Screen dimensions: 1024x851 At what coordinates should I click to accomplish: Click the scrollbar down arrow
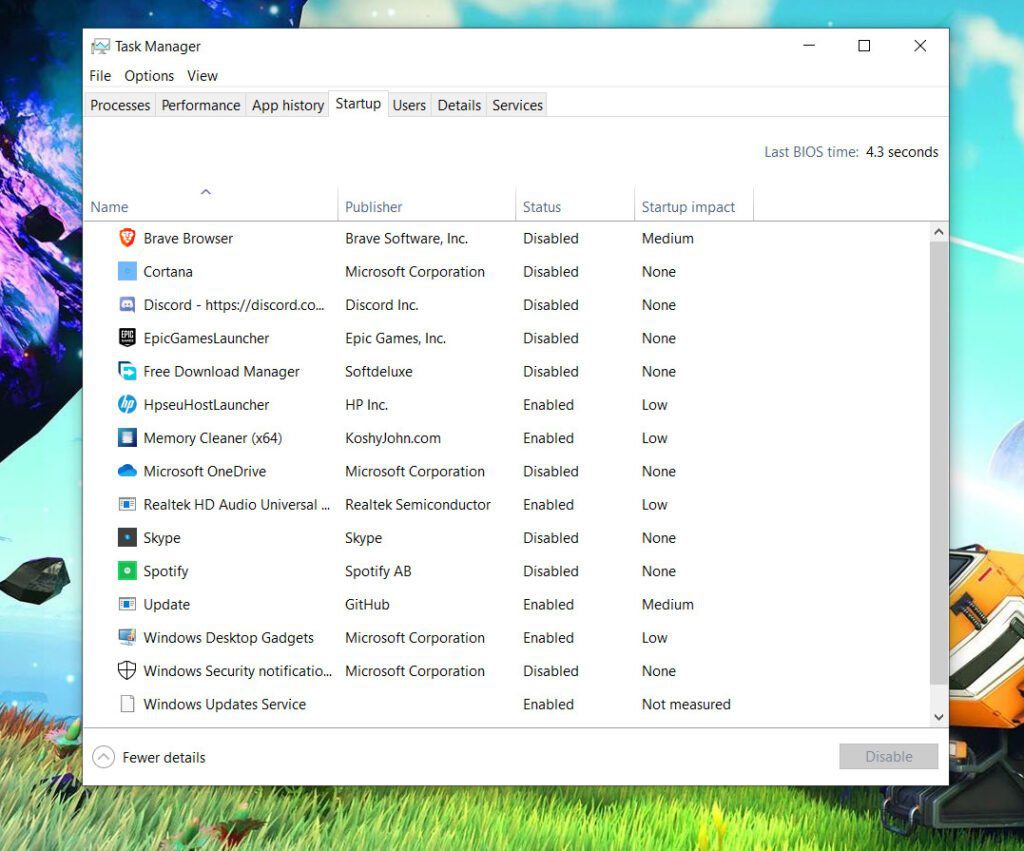[x=938, y=717]
